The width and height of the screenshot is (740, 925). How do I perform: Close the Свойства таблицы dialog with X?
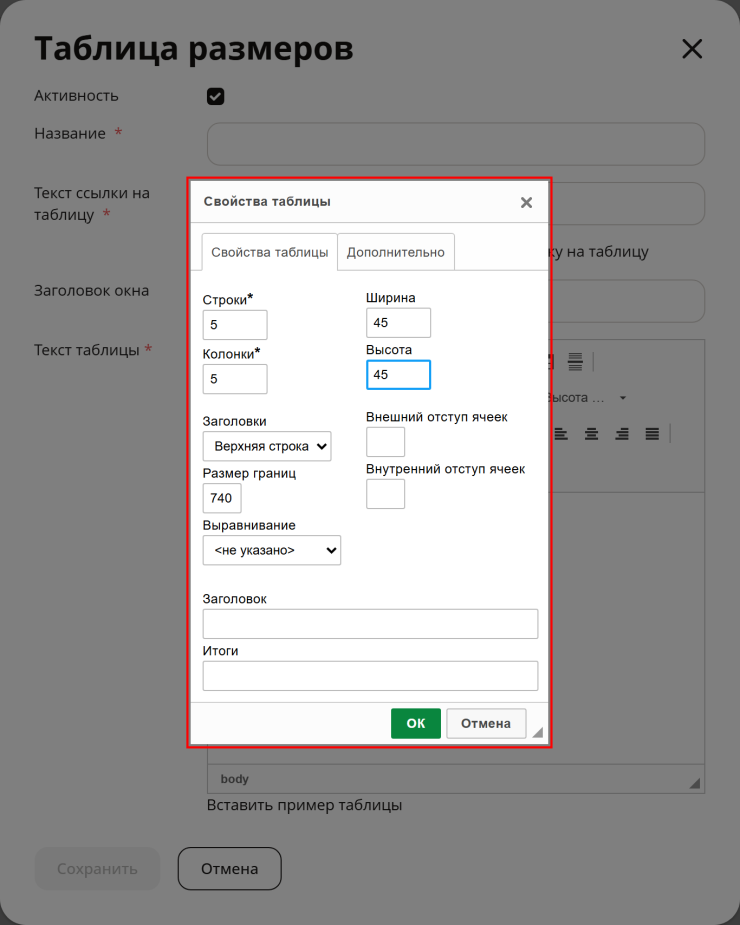tap(526, 202)
